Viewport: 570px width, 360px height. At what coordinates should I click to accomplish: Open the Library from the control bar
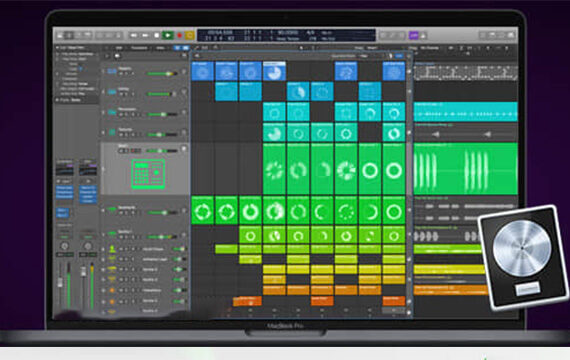60,35
